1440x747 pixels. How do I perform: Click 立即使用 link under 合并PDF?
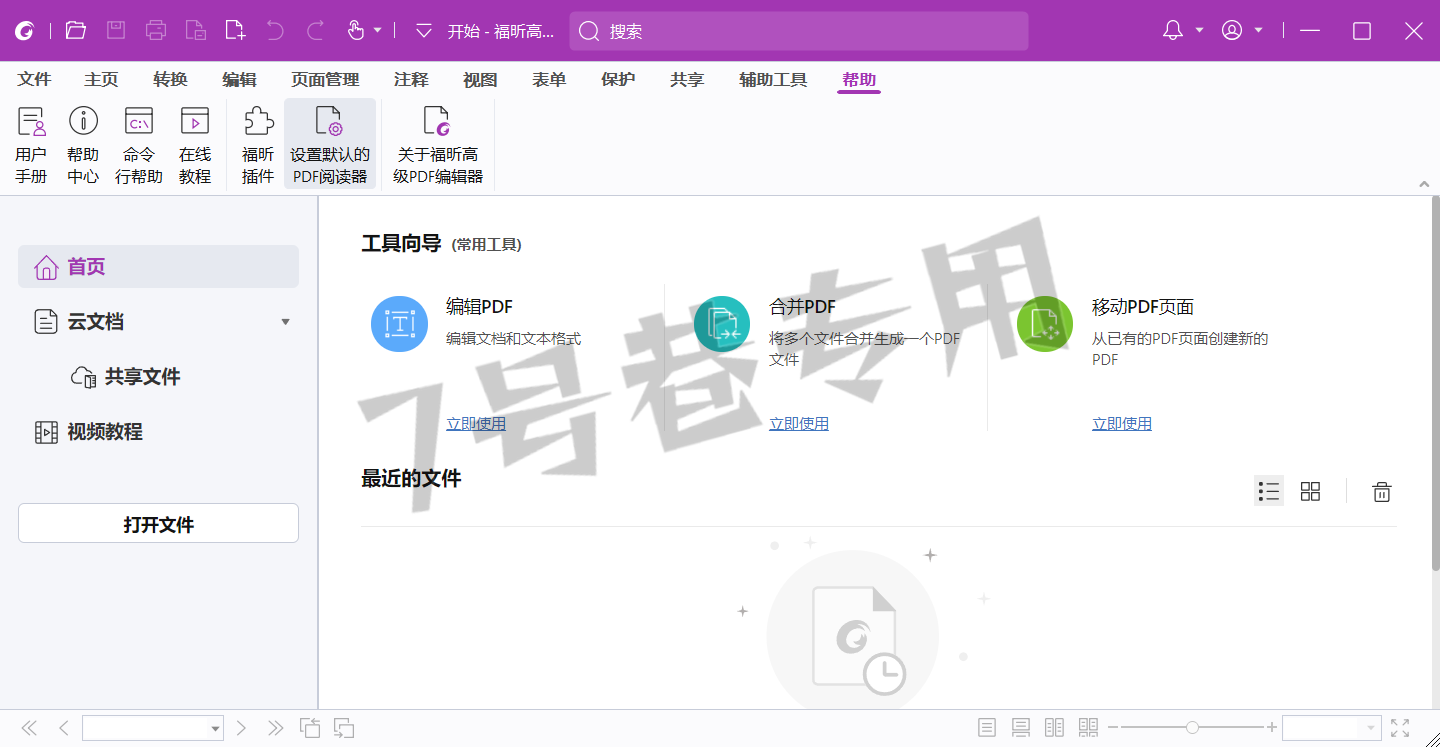tap(799, 424)
